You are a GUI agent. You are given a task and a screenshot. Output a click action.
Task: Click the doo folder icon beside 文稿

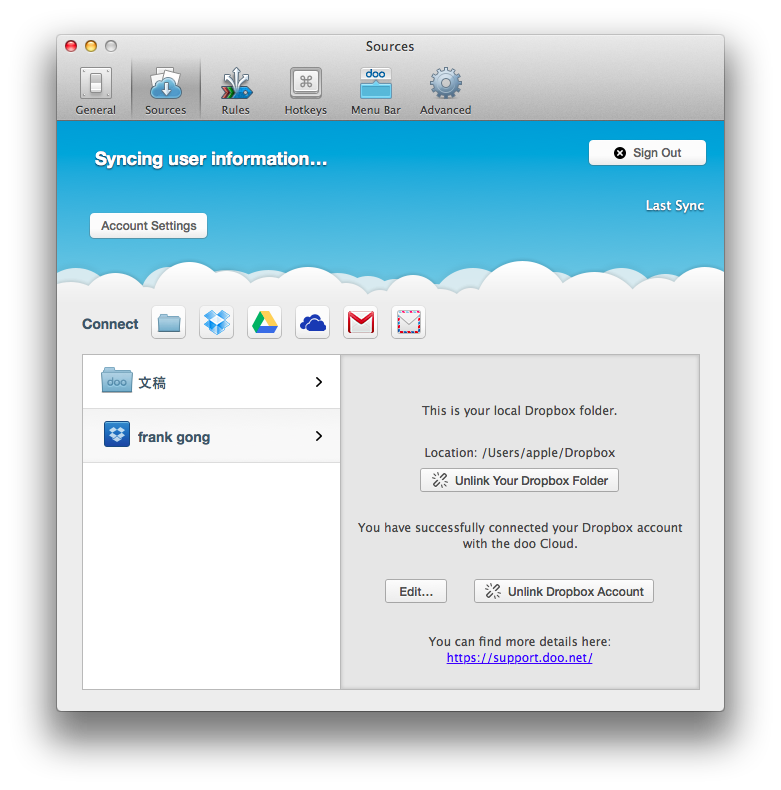tap(117, 380)
